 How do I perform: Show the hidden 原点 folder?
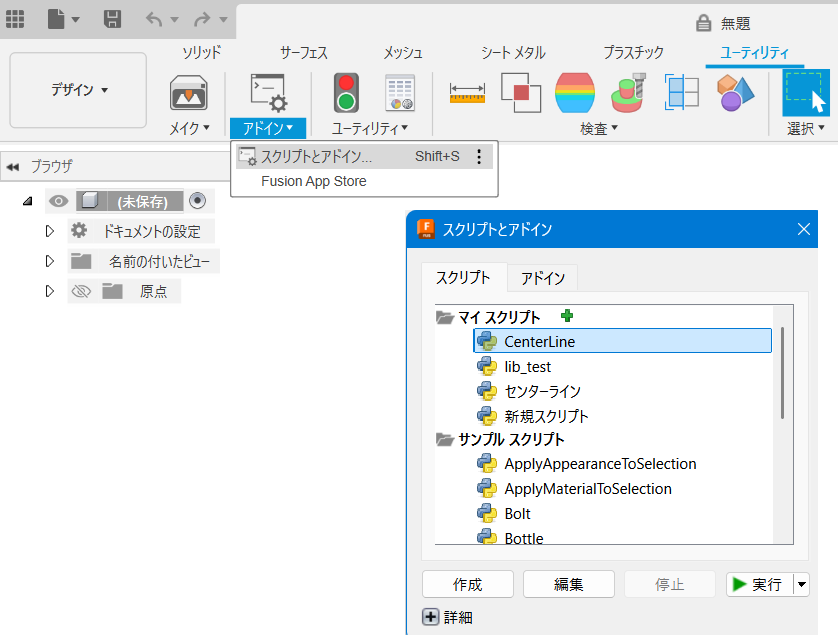81,291
